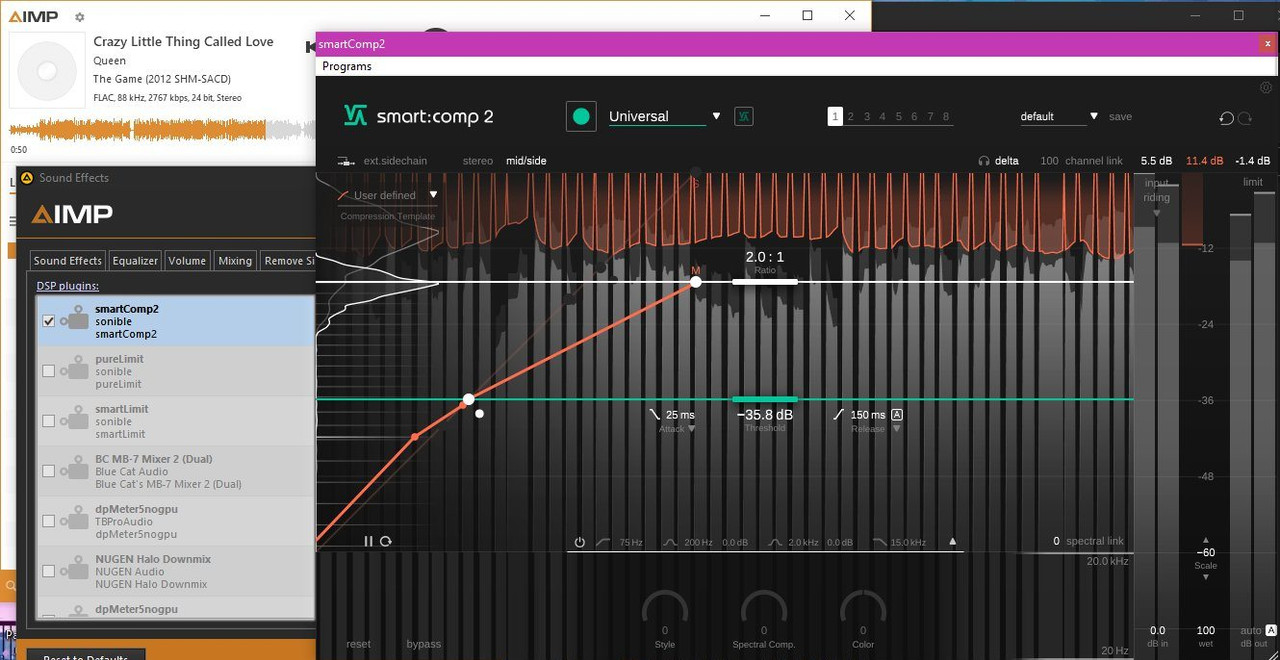Screen dimensions: 1280x660
Task: Click the Scale down arrow
Action: (x=1206, y=577)
